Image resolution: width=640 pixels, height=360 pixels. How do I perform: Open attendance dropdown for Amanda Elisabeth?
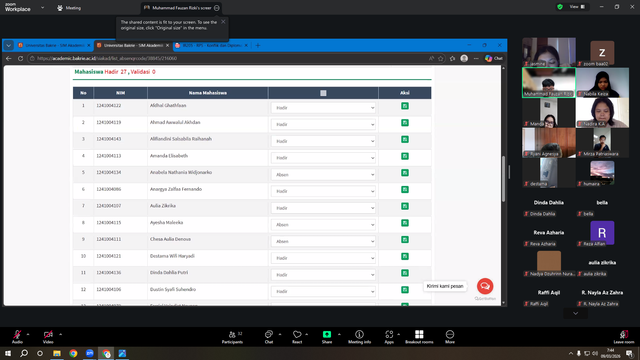tap(323, 158)
